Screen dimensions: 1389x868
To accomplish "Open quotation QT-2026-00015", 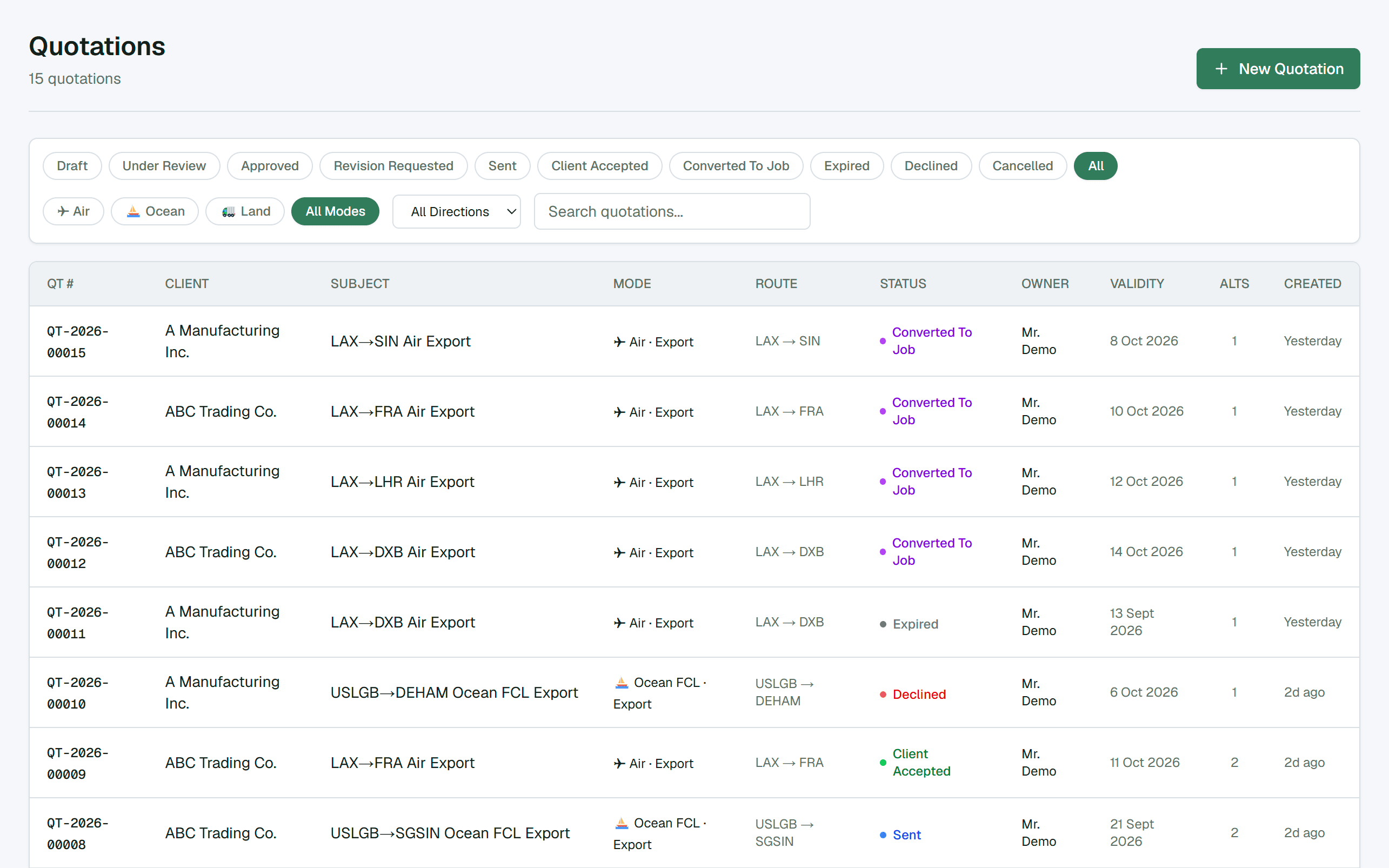I will 78,342.
